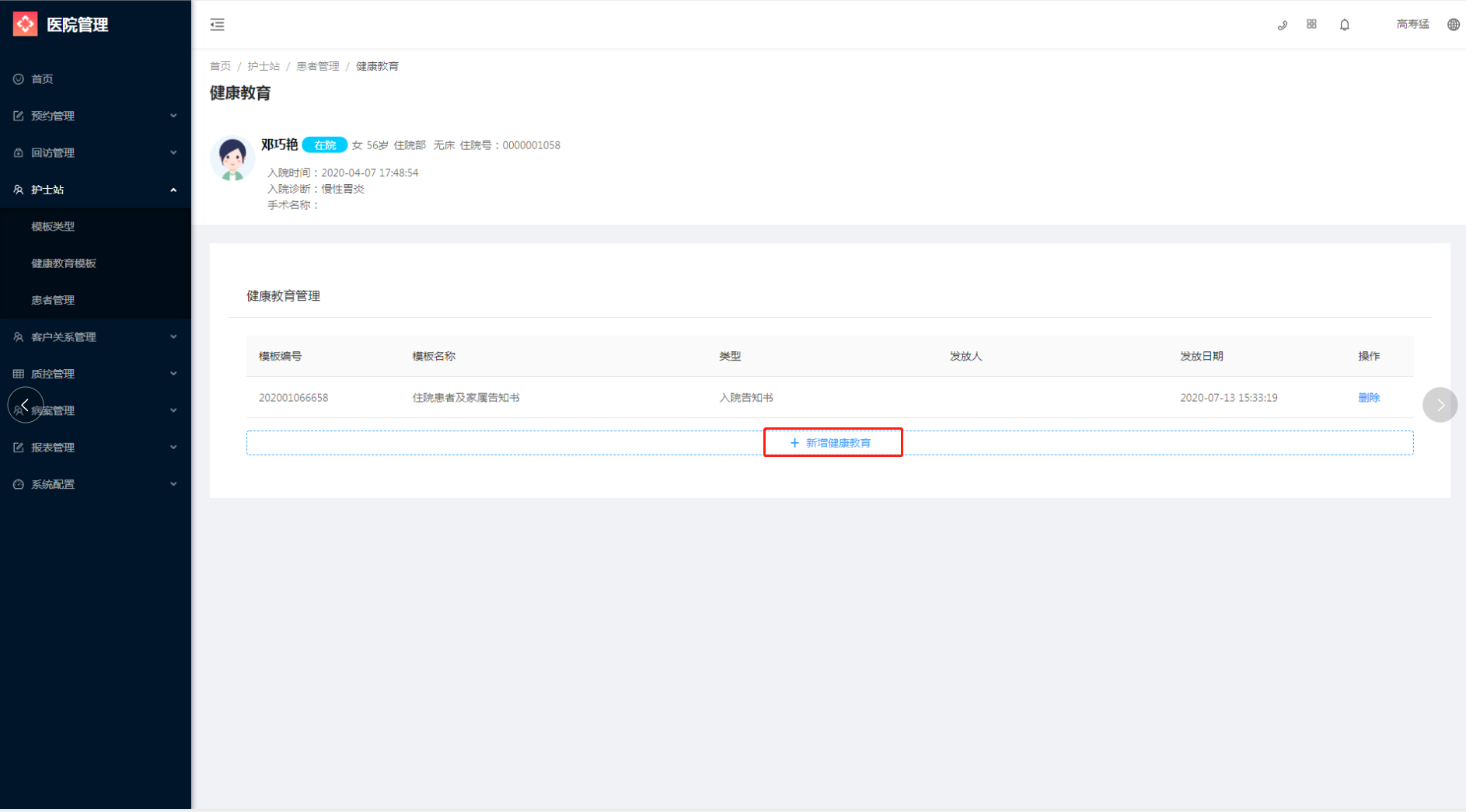Click 首页 in the breadcrumb
The height and width of the screenshot is (812, 1466).
pos(220,66)
